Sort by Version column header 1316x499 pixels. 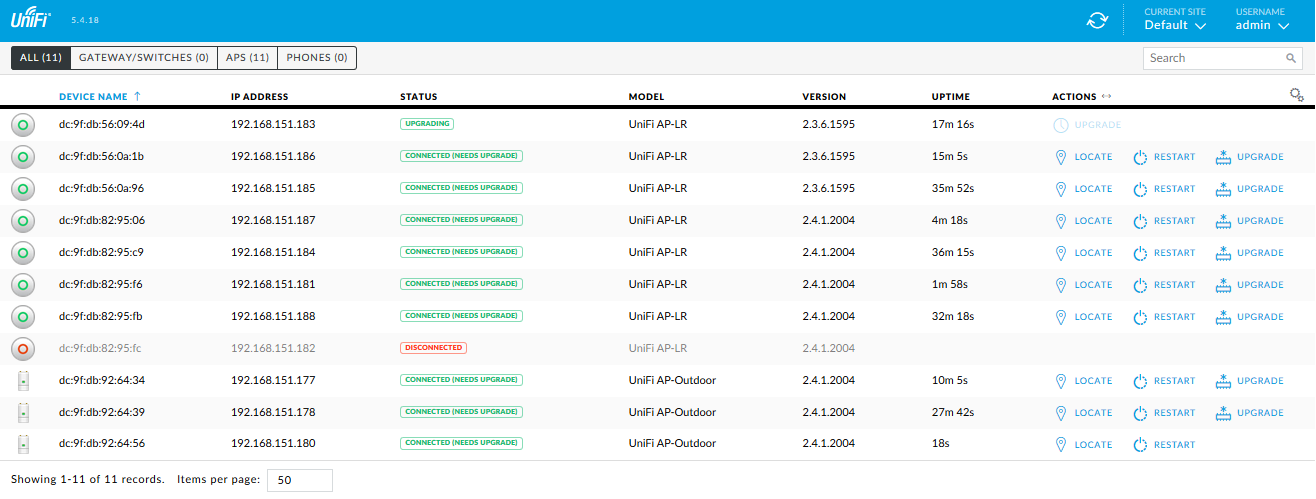coord(824,97)
